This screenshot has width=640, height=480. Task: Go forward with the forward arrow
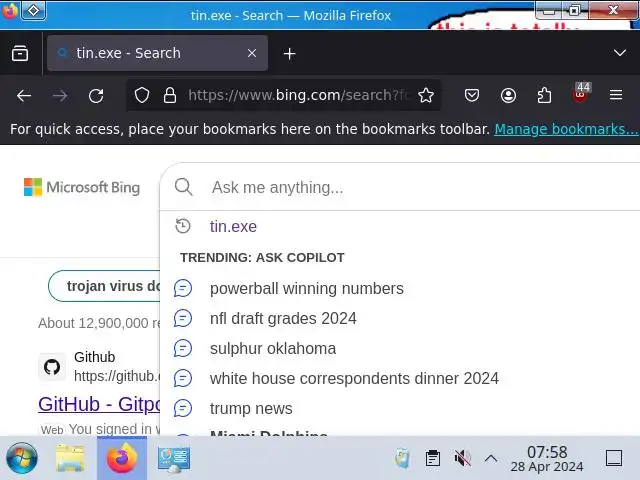tap(60, 96)
